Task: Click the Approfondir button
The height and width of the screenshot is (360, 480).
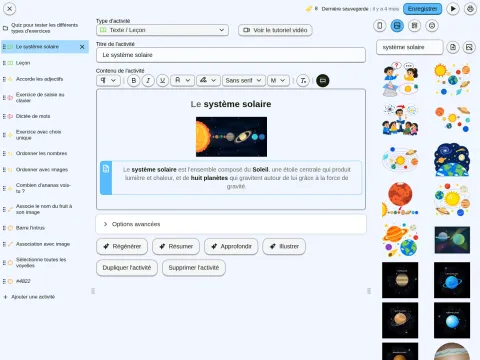Action: 231,246
